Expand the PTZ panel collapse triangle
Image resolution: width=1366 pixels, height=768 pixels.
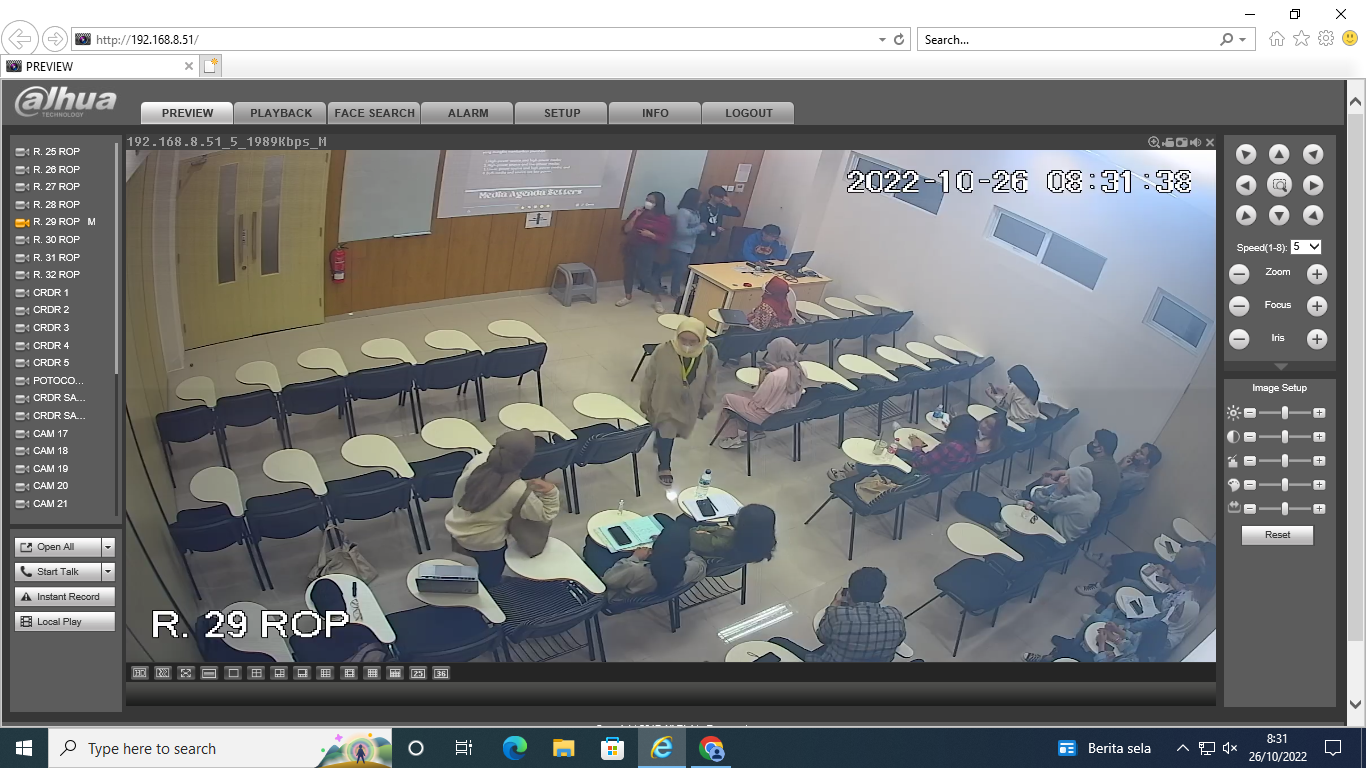[x=1280, y=367]
